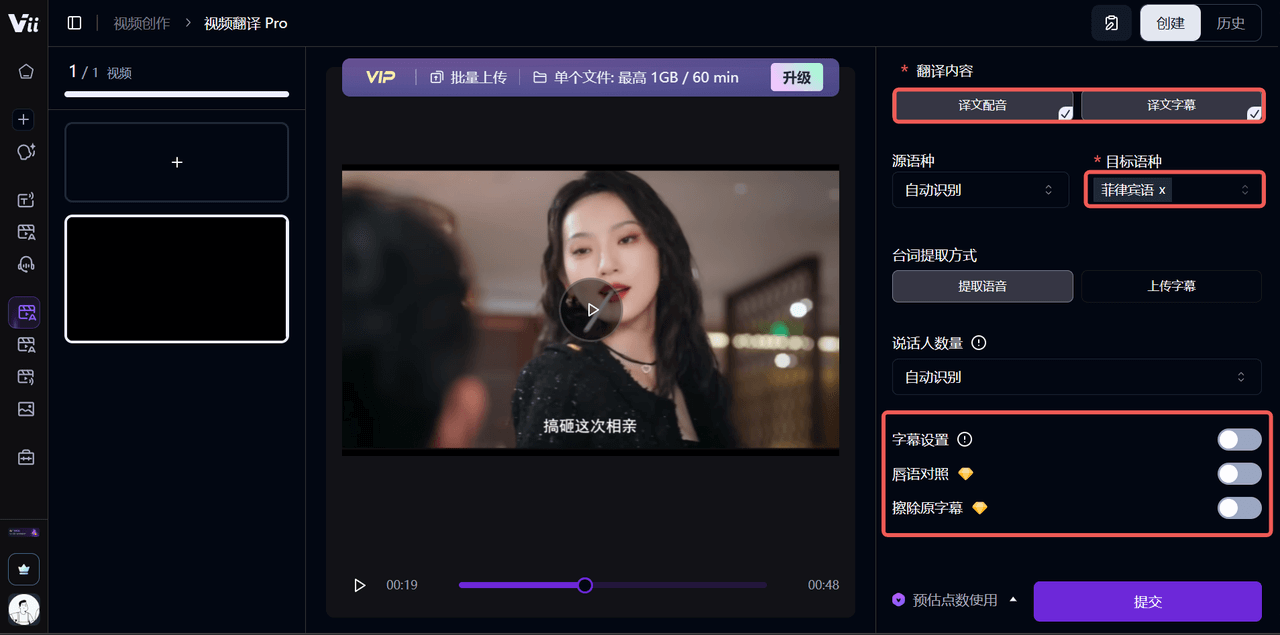
Task: Select the 上传字幕 extraction option
Action: 1171,286
